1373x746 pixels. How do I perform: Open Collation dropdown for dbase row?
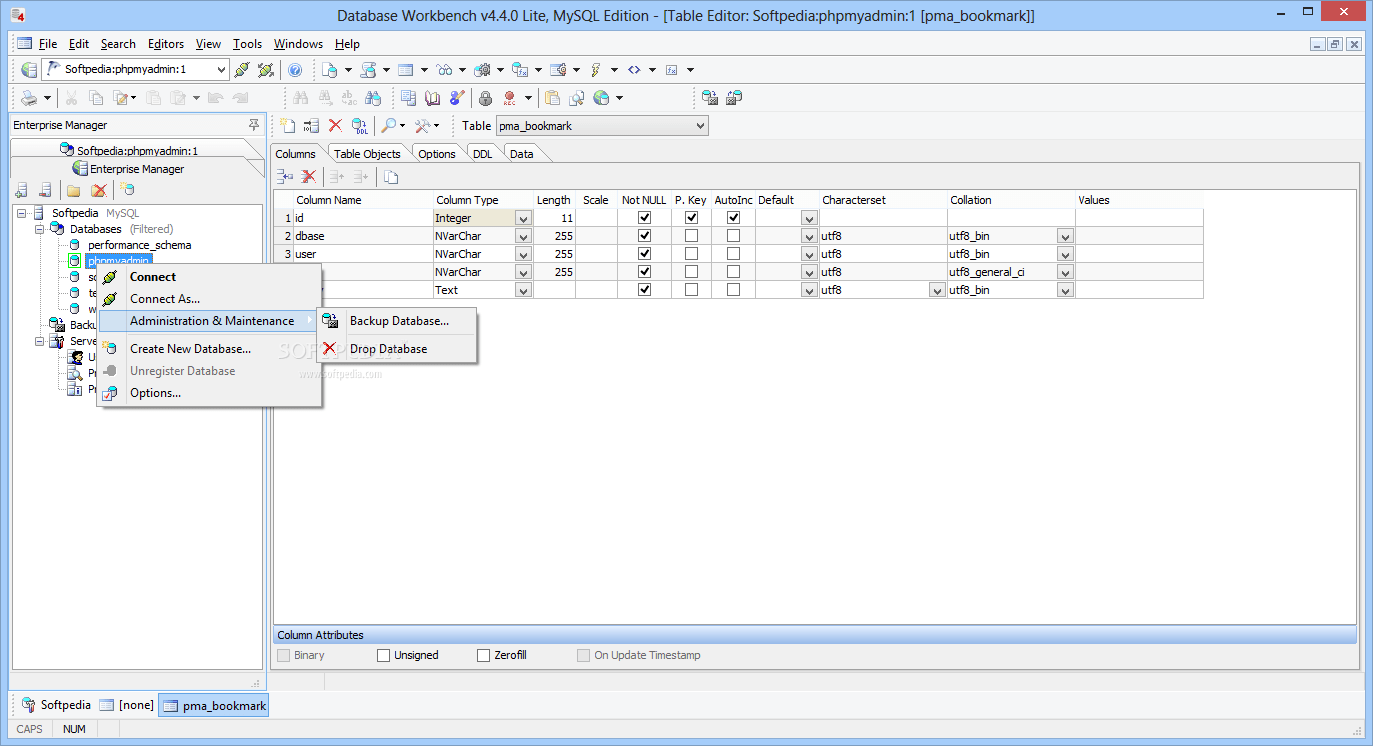pos(1065,237)
